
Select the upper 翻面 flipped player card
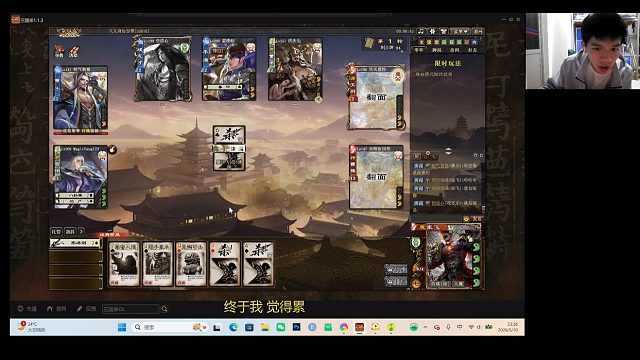click(x=376, y=97)
